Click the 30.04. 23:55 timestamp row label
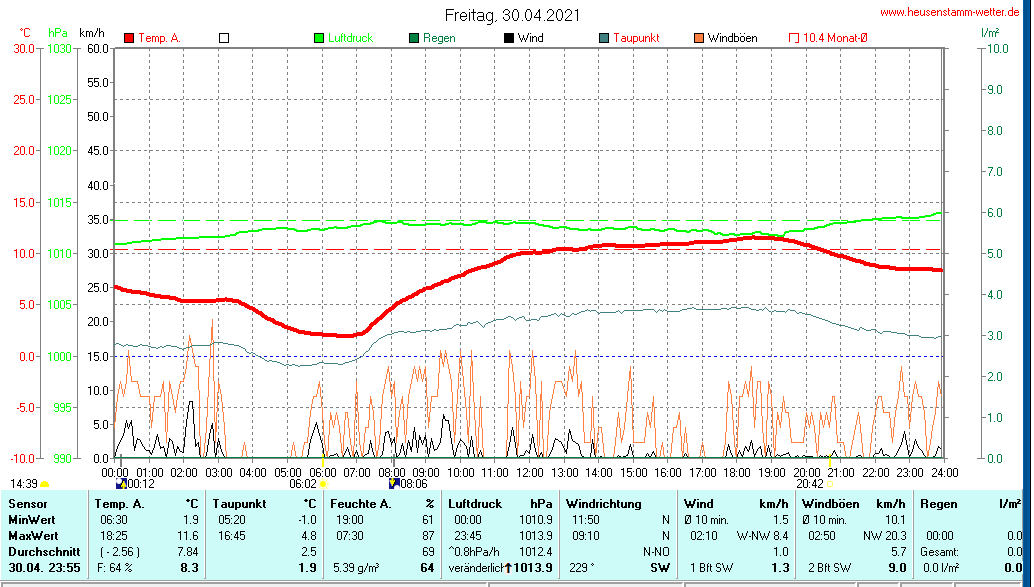 tap(44, 568)
